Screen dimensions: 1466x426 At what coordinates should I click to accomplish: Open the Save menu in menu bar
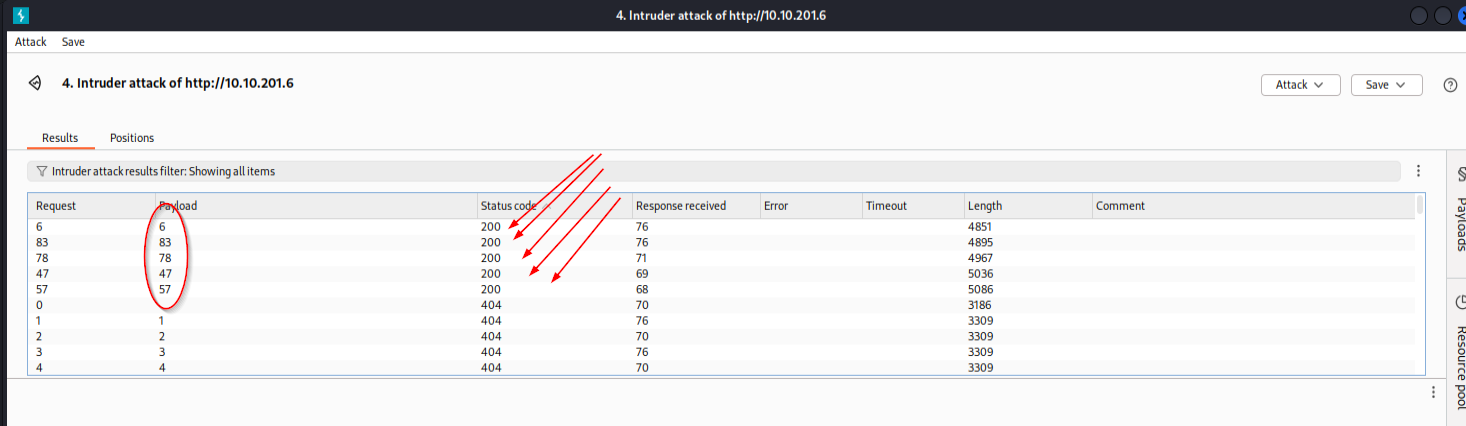[73, 42]
